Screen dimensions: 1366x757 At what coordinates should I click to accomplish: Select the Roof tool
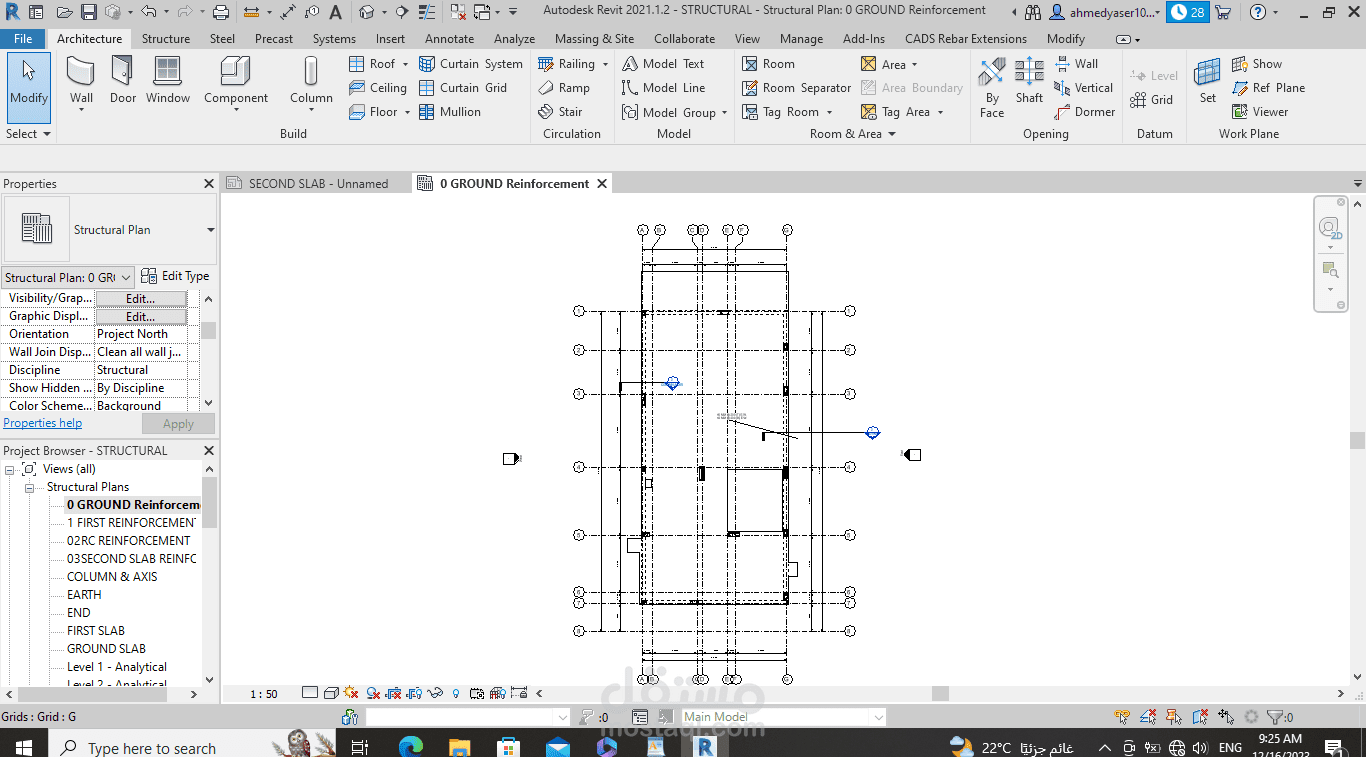372,64
